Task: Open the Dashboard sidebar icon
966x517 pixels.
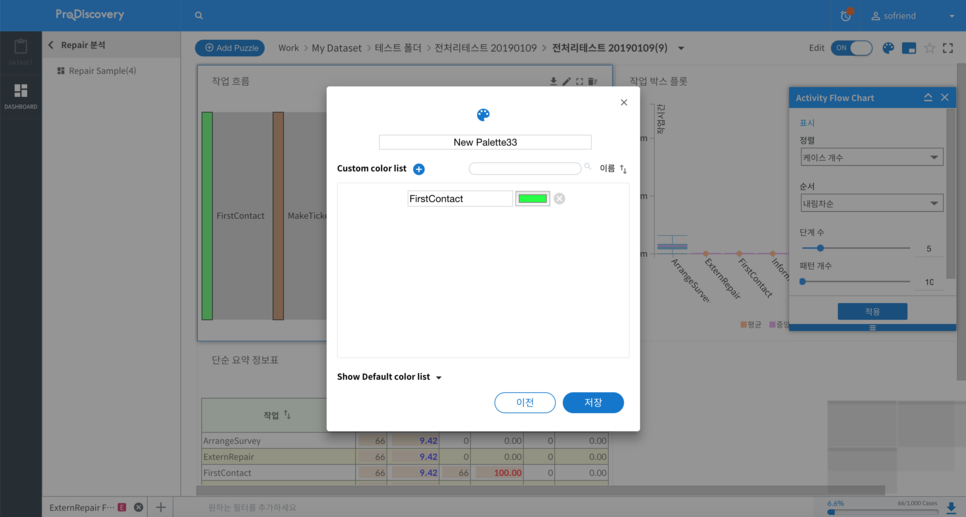Action: 20,95
